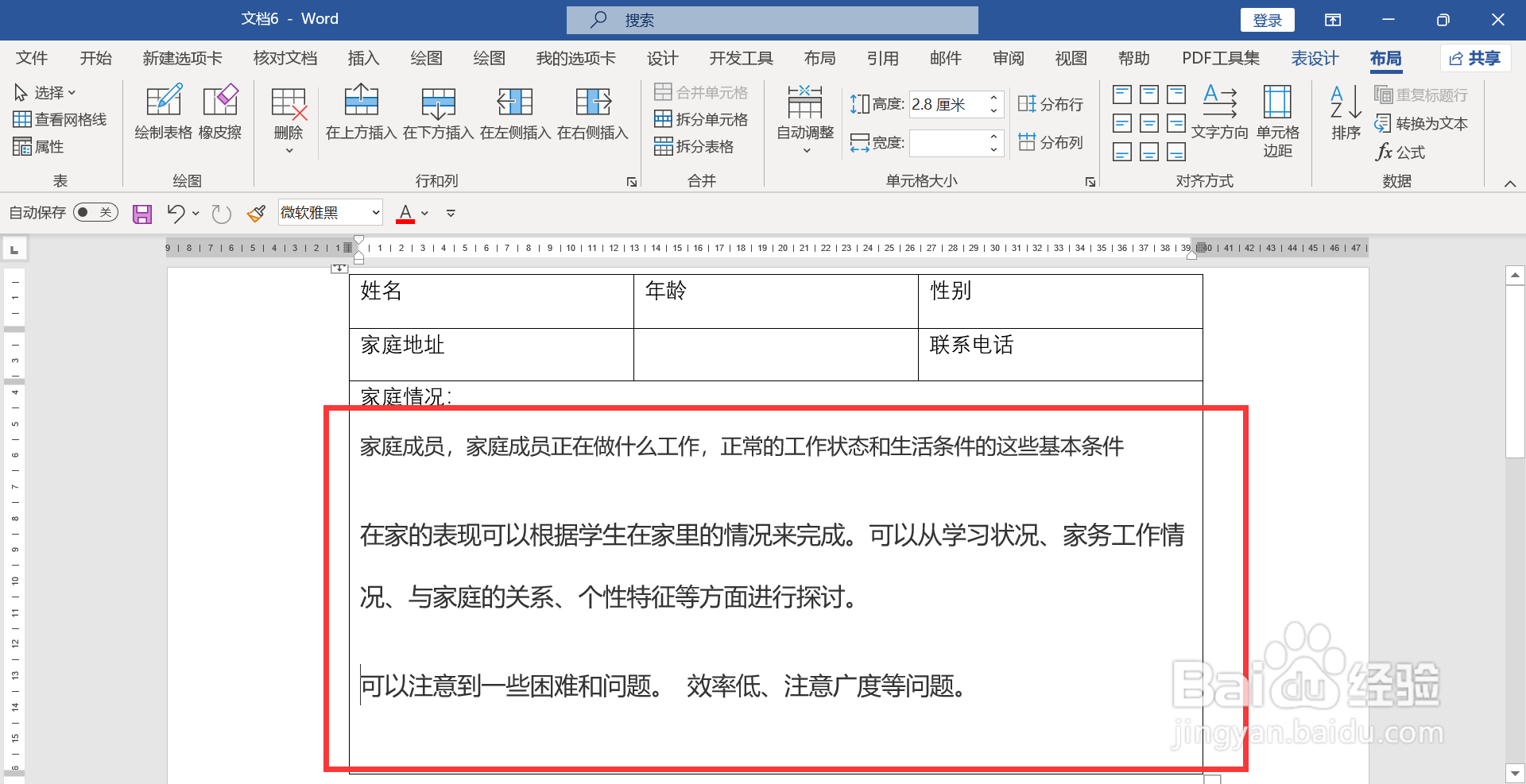1526x784 pixels.
Task: Align cell text bottom center
Action: 1149,152
